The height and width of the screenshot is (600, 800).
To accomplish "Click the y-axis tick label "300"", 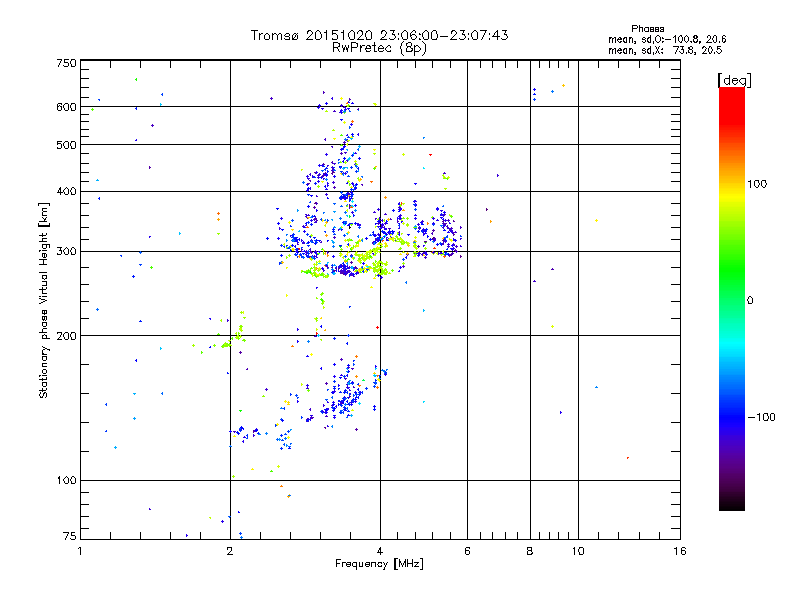I will click(x=66, y=251).
